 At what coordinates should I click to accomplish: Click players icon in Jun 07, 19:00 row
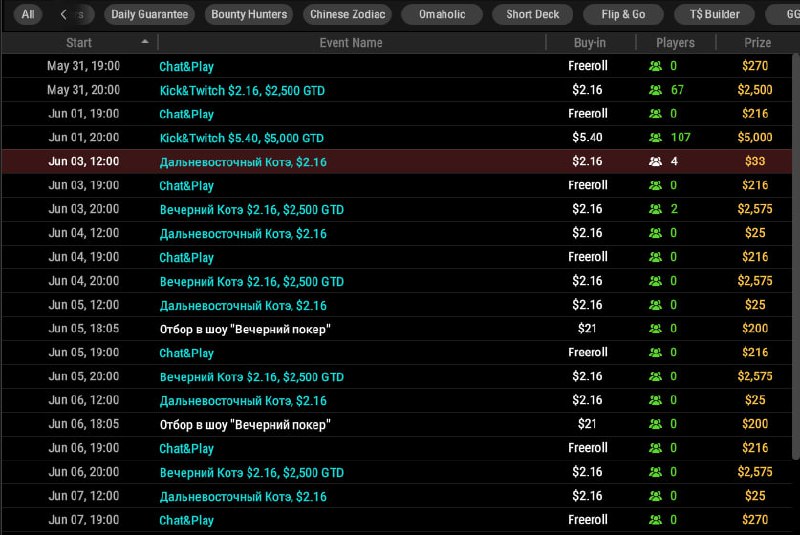pos(655,520)
